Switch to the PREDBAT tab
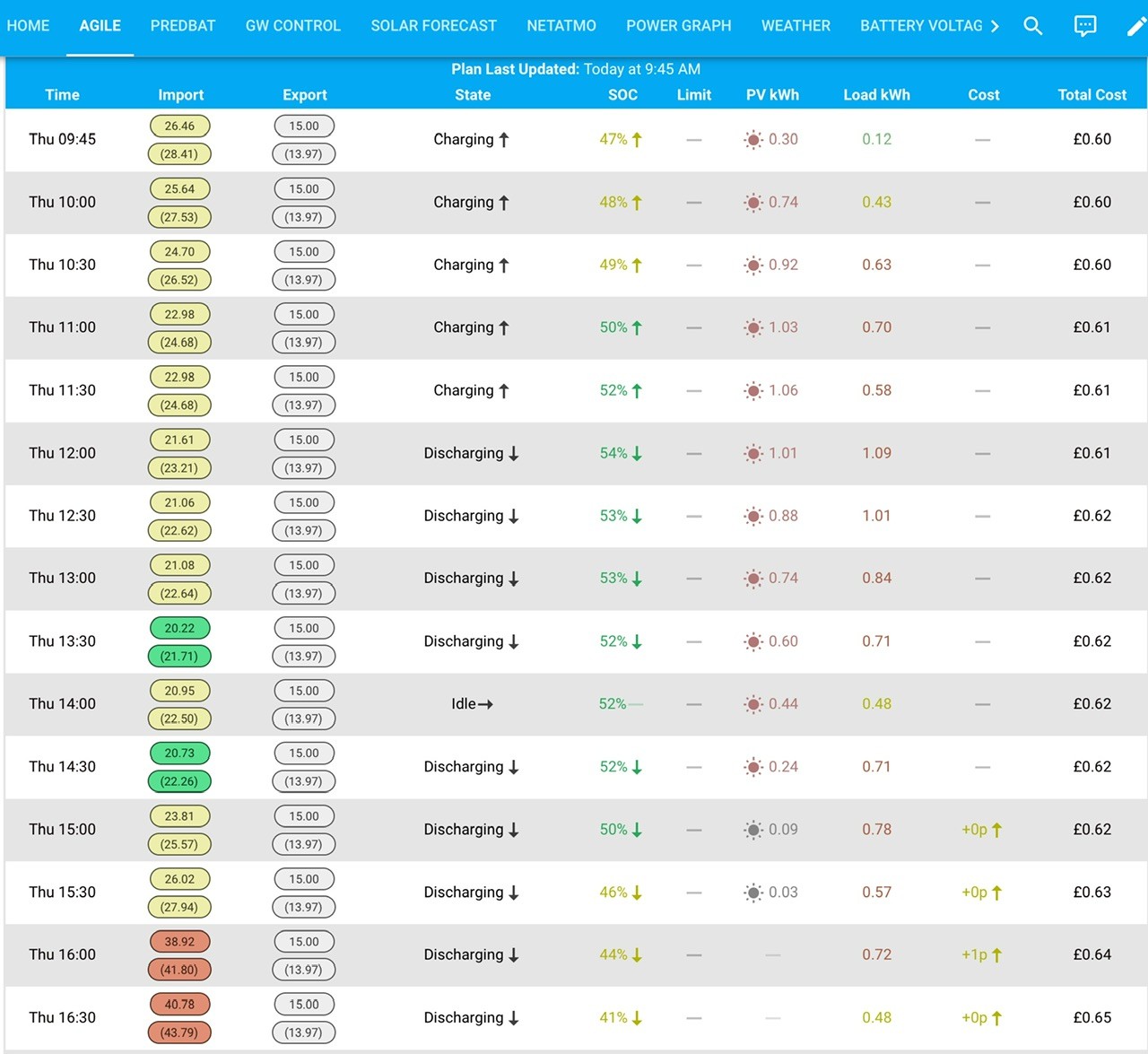Screen dimensions: 1148x1054 (x=183, y=26)
